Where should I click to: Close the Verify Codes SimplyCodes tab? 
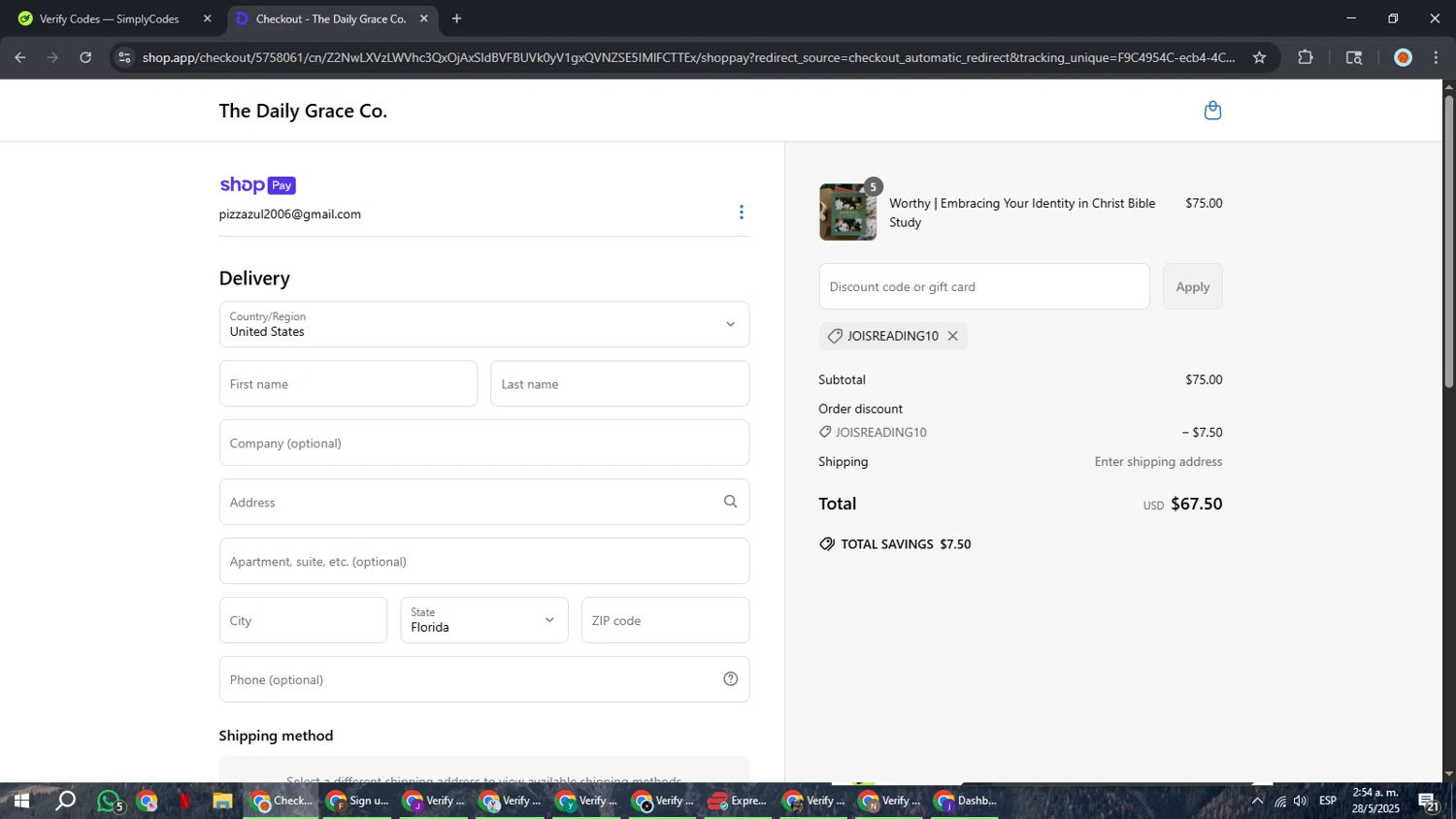(207, 18)
